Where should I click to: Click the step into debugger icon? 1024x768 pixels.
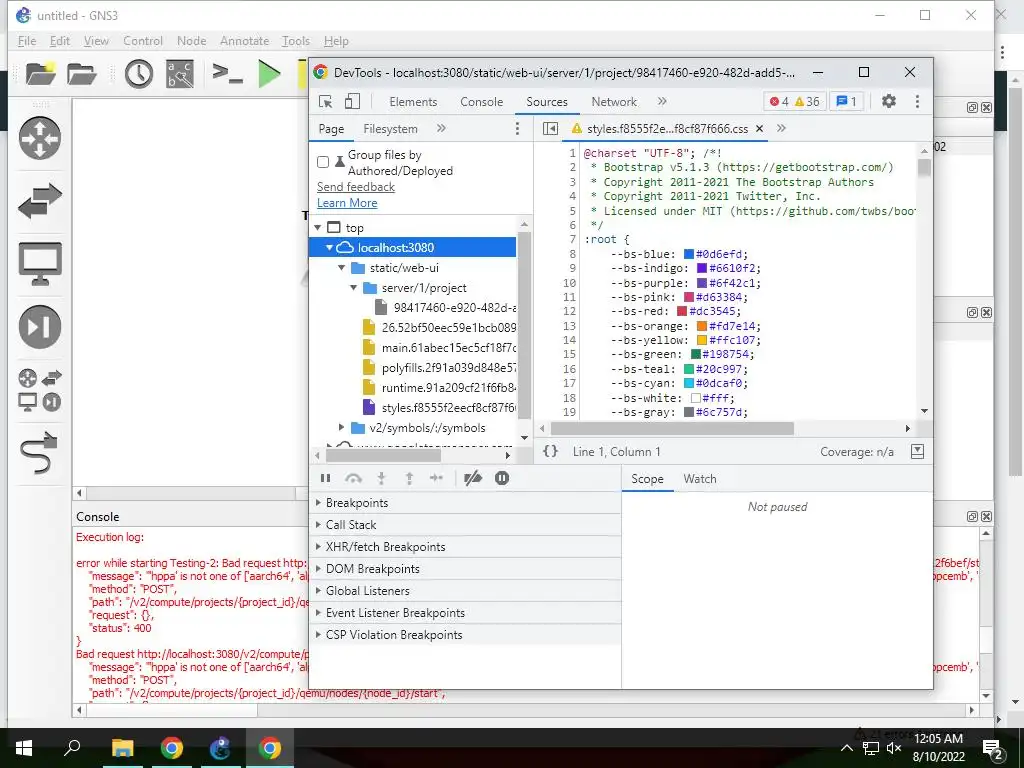[x=381, y=478]
